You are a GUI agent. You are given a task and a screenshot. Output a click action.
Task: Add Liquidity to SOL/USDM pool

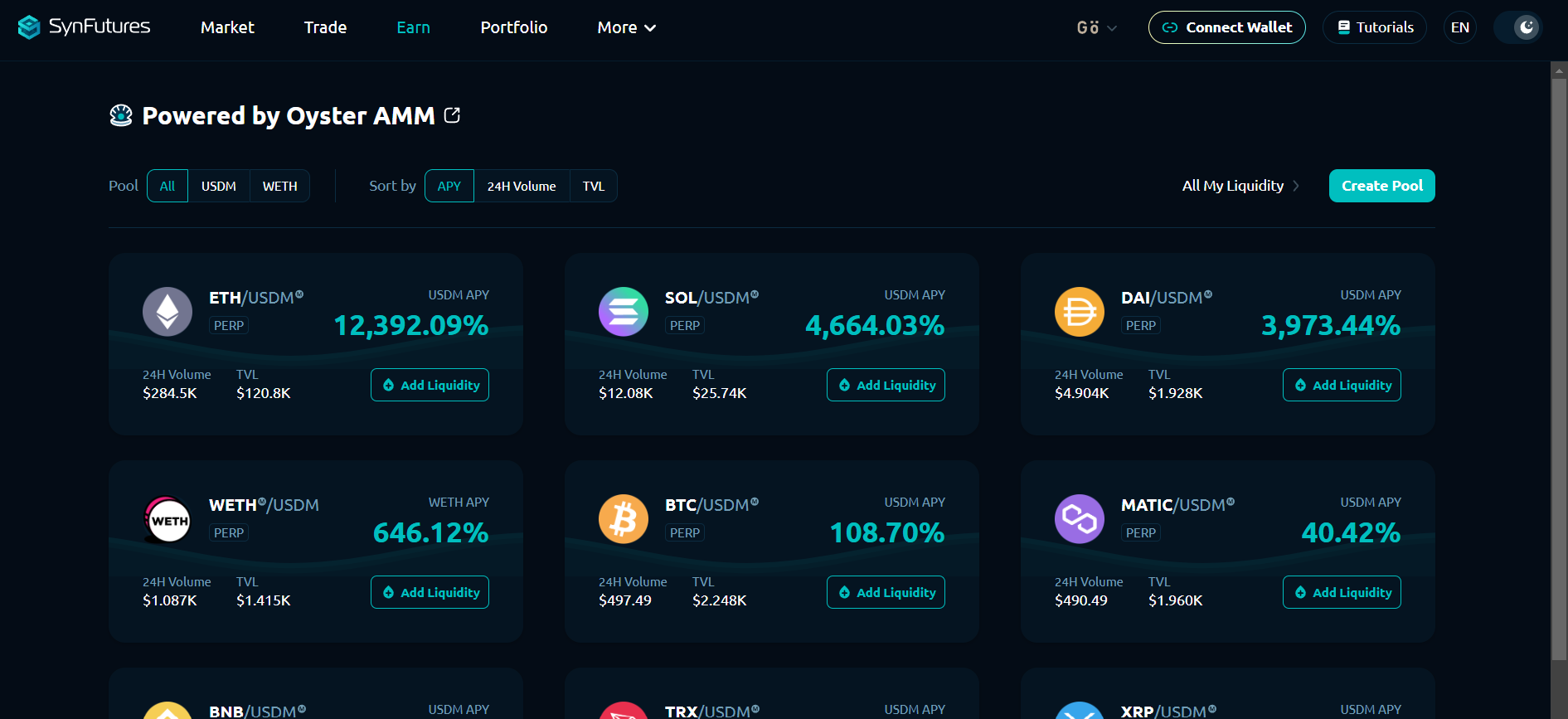click(x=886, y=385)
